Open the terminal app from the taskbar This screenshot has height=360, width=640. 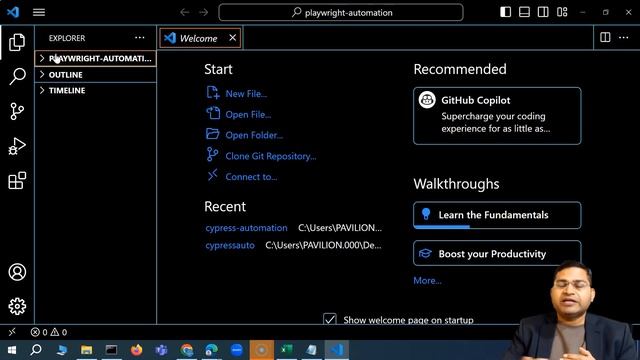click(111, 350)
